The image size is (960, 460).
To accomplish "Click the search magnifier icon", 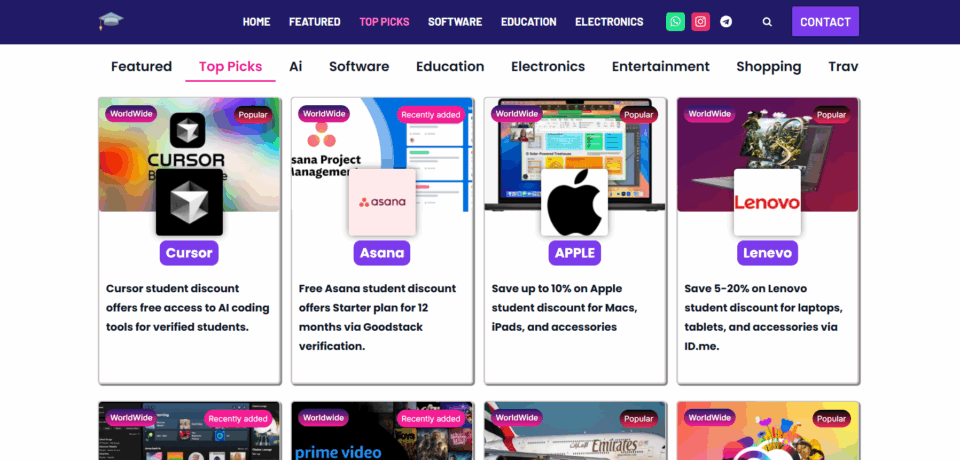I will 767,21.
